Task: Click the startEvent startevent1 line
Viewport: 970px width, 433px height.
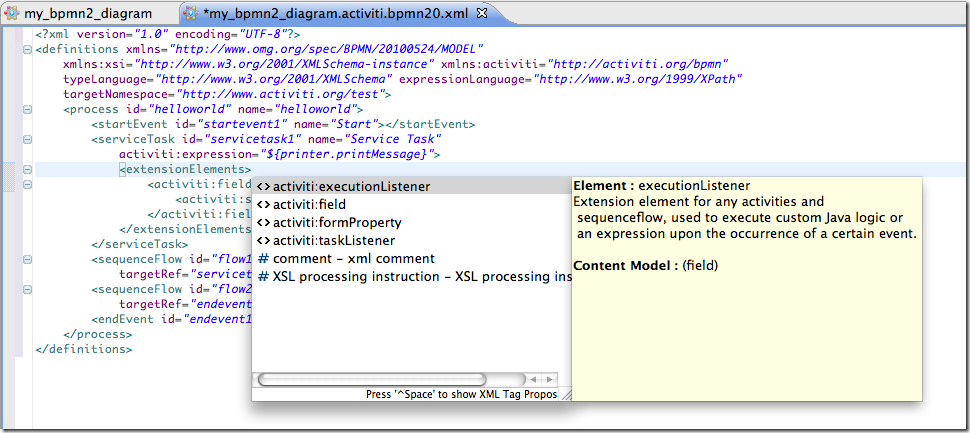Action: coord(283,124)
